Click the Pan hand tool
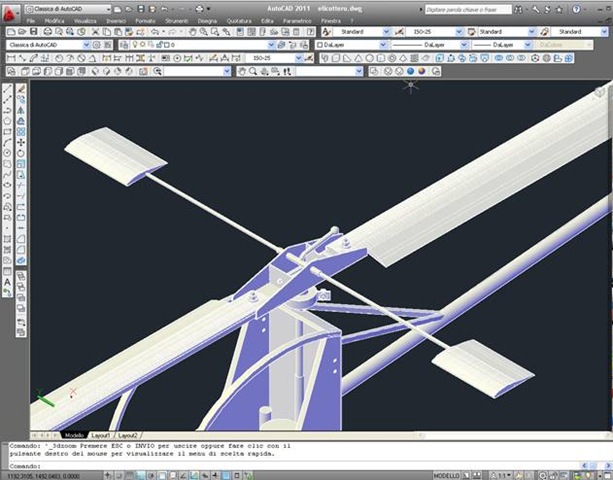 coord(242,71)
